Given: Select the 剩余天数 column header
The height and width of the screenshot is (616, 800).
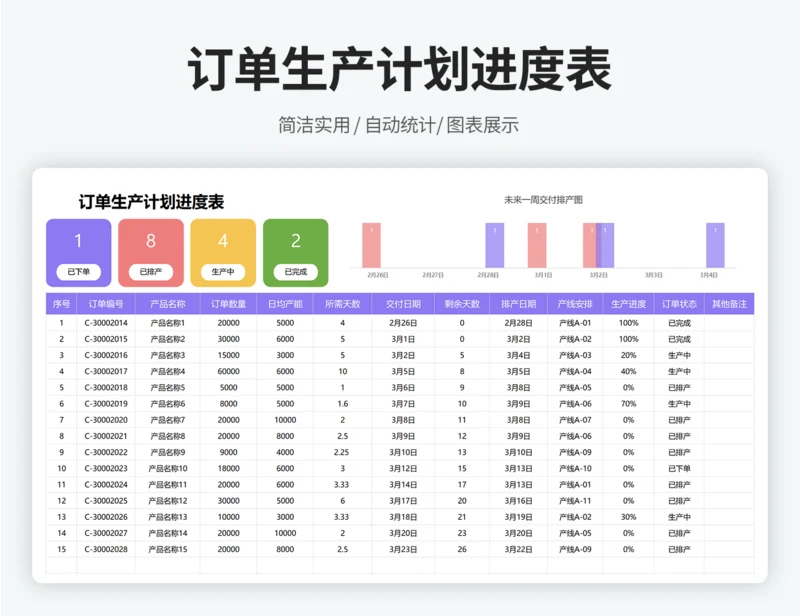Looking at the screenshot, I should point(462,304).
